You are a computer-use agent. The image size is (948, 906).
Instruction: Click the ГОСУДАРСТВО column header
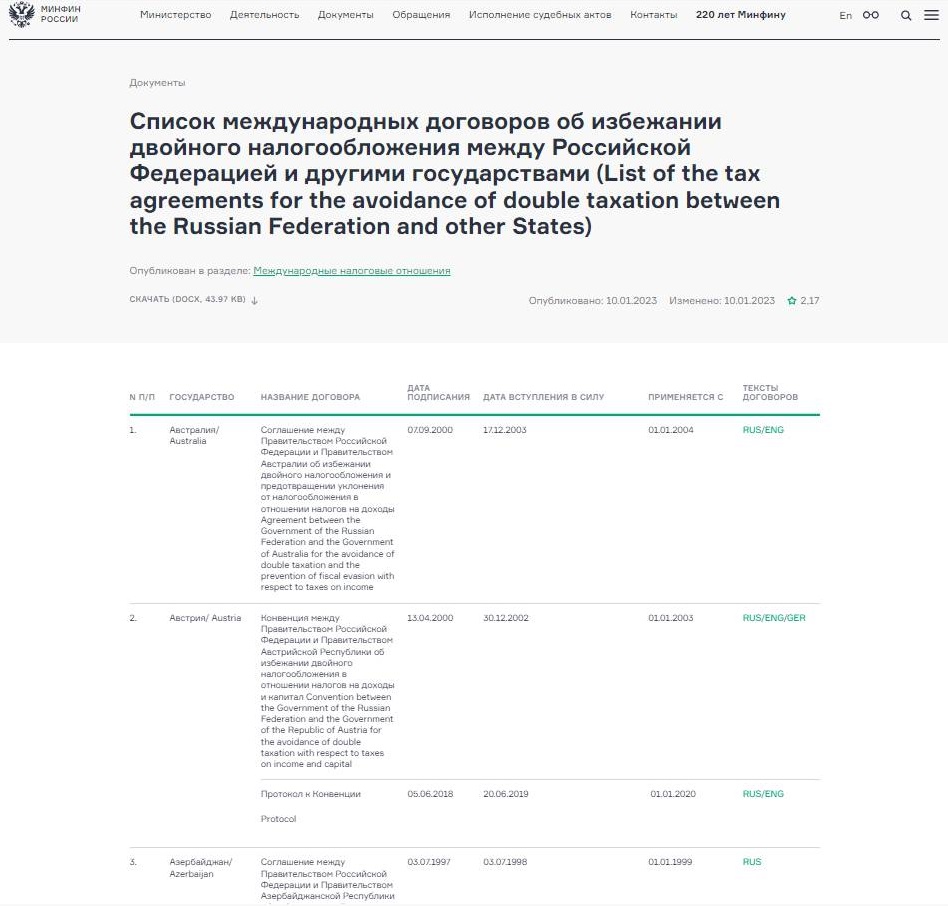(x=201, y=397)
